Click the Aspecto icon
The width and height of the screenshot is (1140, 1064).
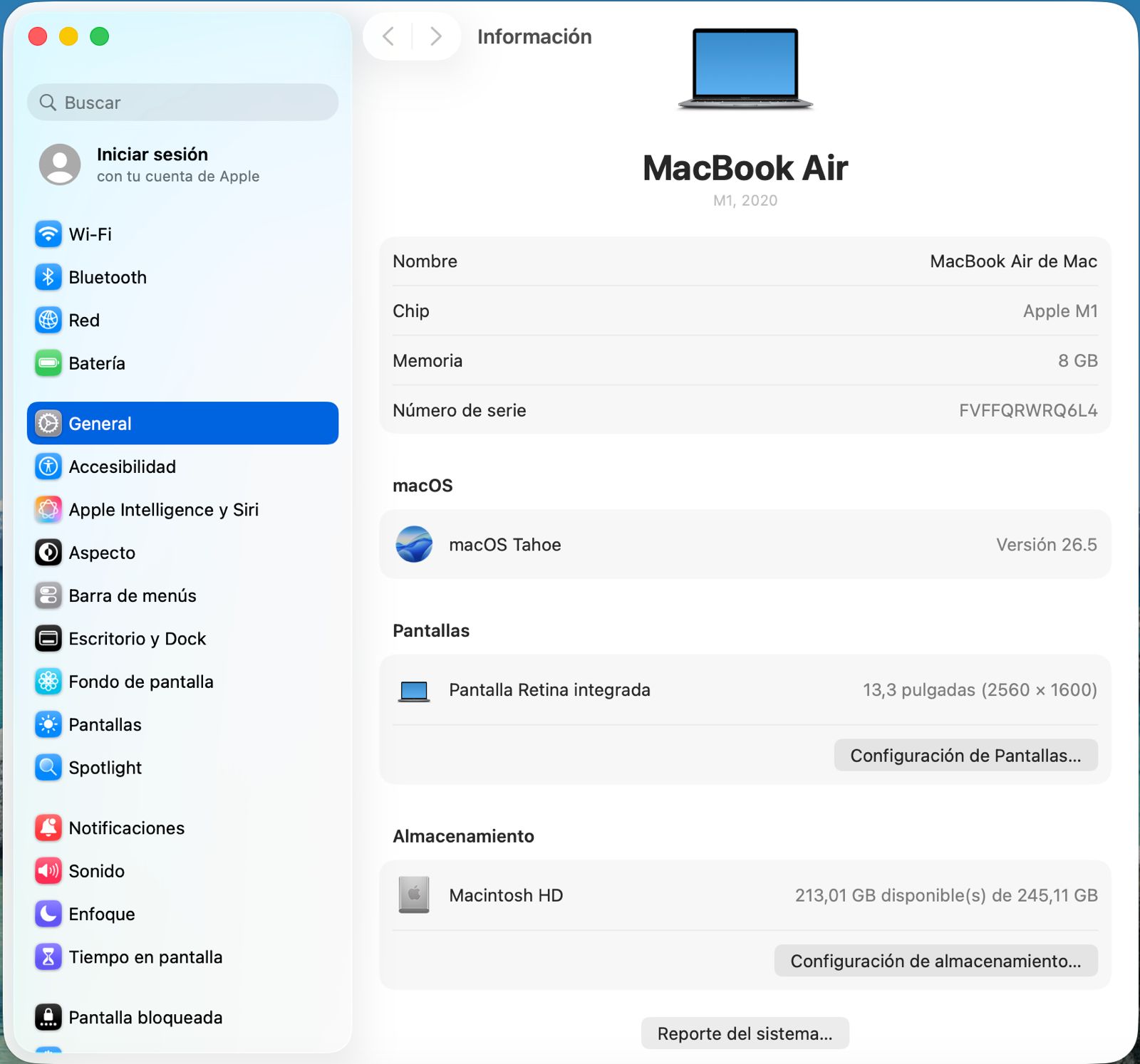[x=48, y=553]
